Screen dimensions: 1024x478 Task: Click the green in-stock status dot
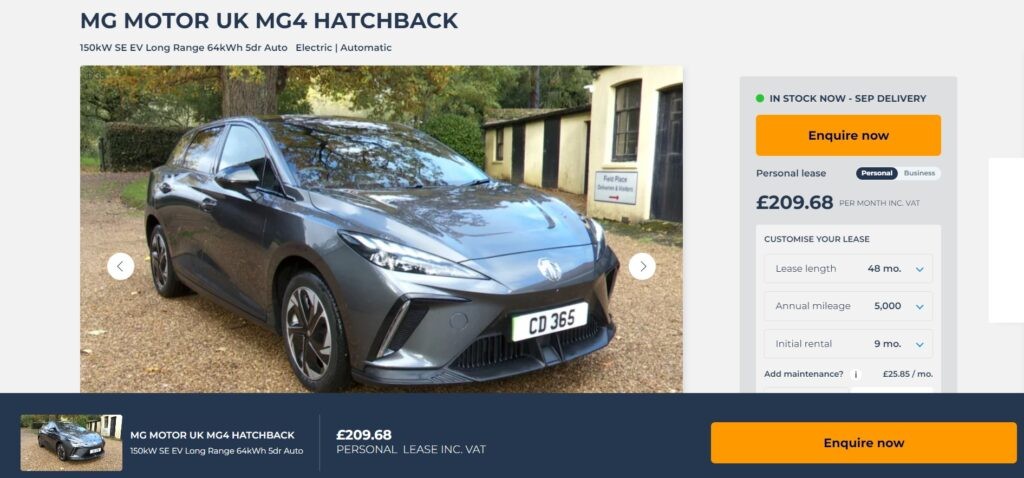pos(760,99)
